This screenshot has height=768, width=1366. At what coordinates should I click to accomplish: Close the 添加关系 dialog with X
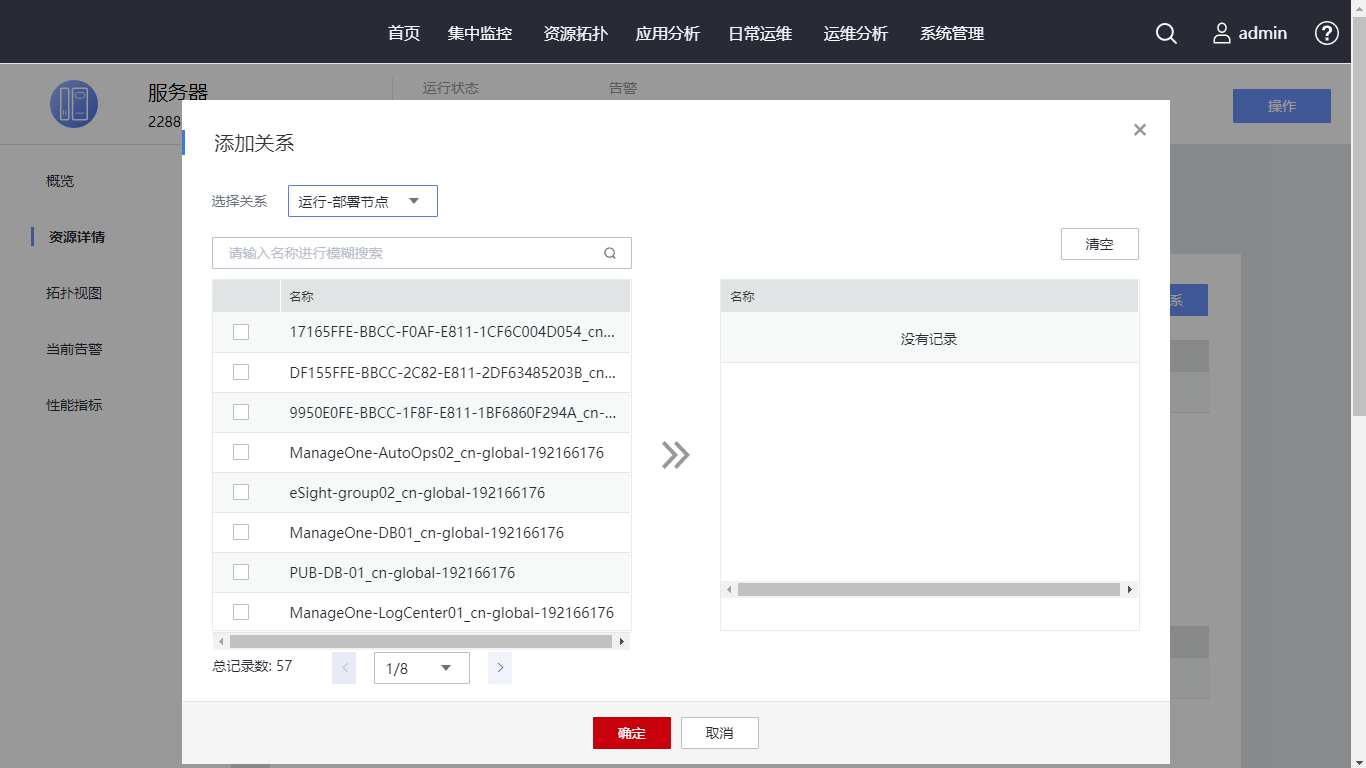pyautogui.click(x=1139, y=130)
